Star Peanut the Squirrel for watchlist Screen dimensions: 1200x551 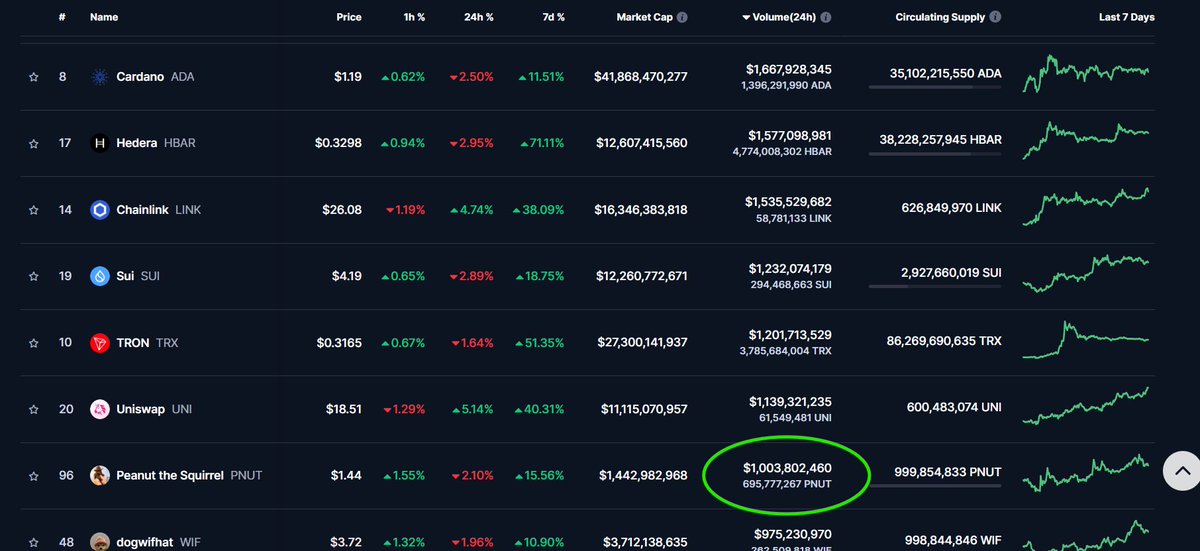point(33,475)
